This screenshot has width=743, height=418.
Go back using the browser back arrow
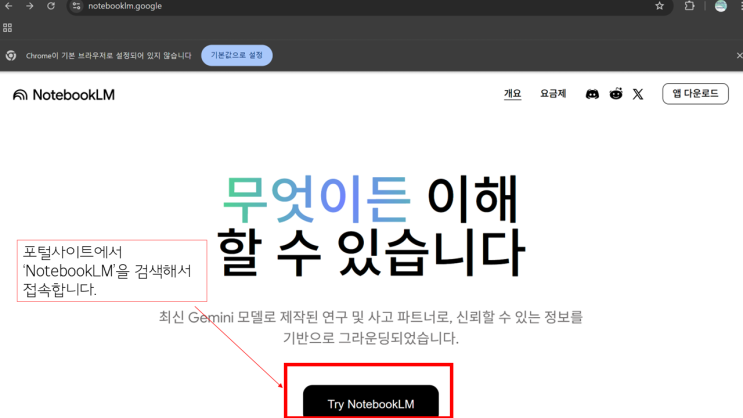[x=9, y=6]
